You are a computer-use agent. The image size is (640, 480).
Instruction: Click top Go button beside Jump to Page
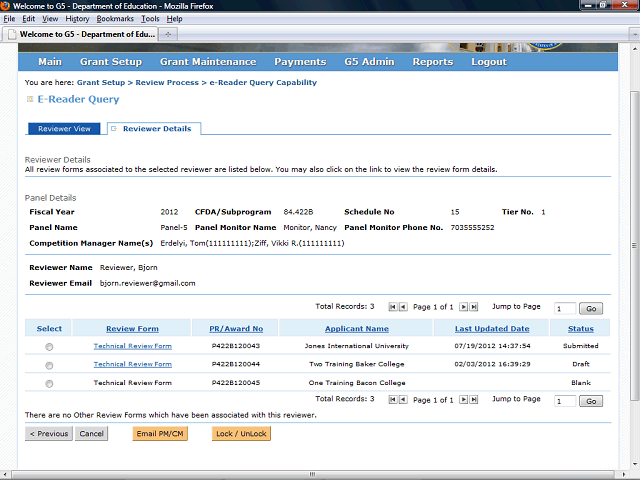591,309
